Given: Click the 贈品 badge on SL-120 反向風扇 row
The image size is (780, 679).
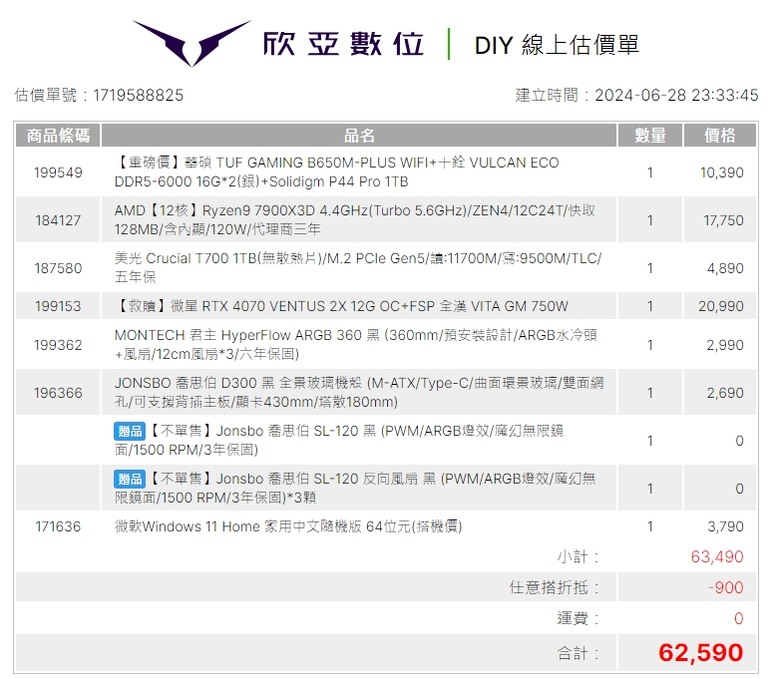Looking at the screenshot, I should click(130, 479).
